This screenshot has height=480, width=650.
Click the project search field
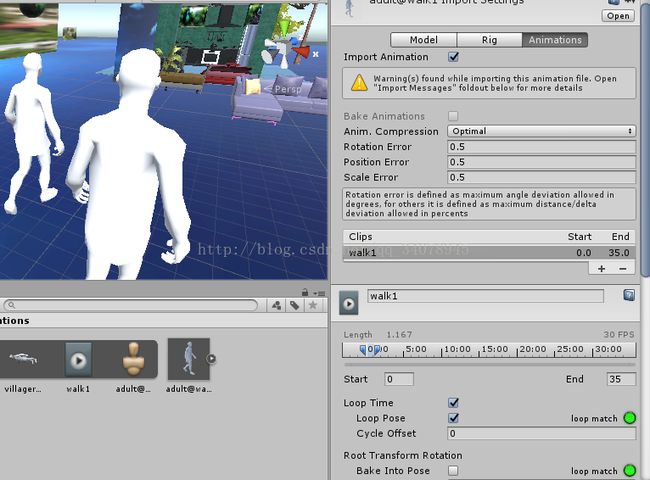[x=131, y=305]
